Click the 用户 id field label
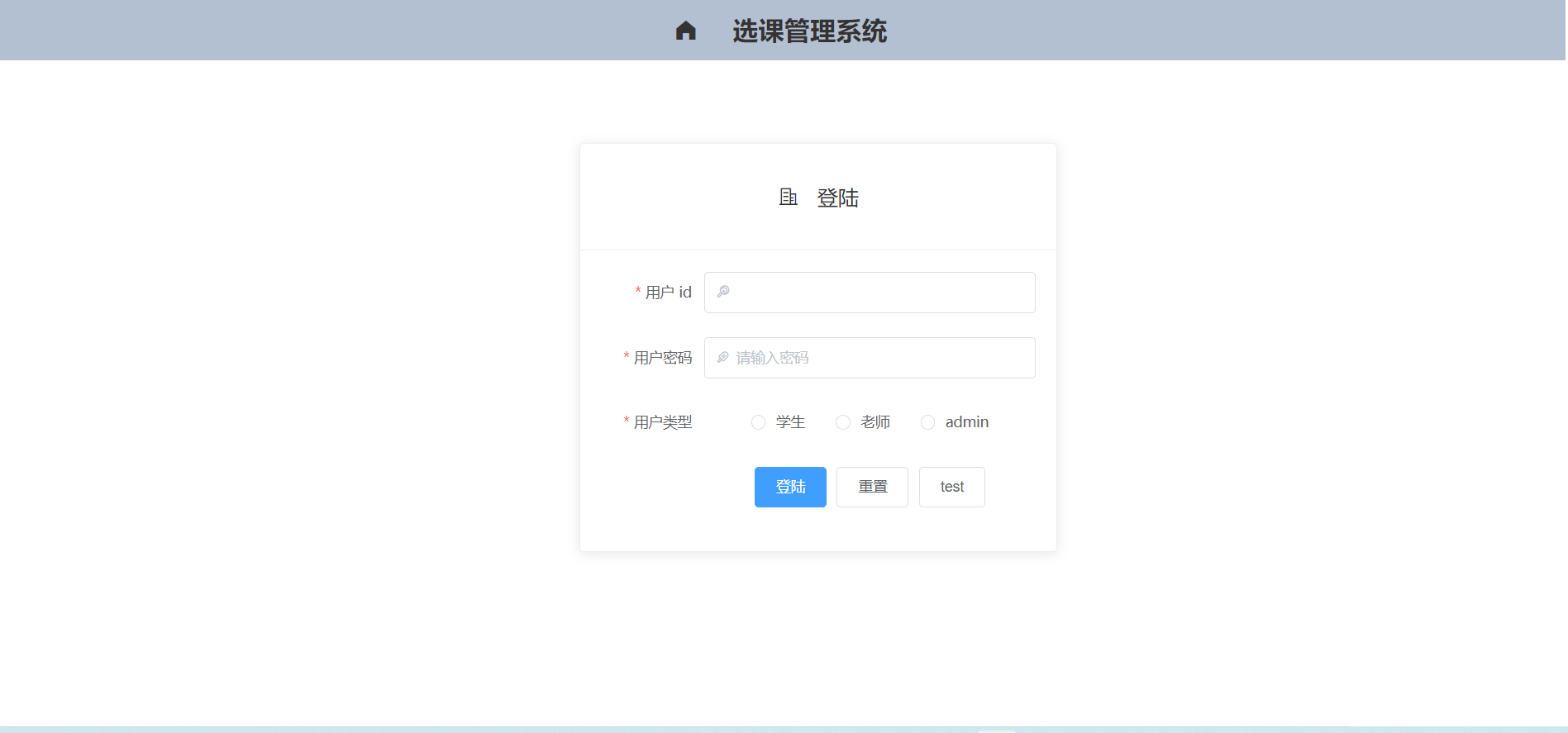This screenshot has width=1568, height=733. (x=668, y=293)
